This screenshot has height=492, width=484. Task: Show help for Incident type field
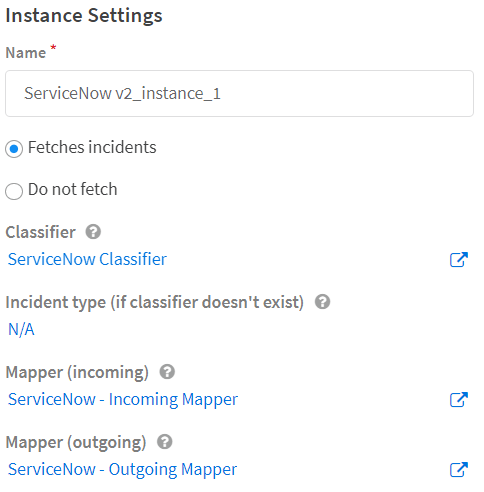tap(322, 302)
